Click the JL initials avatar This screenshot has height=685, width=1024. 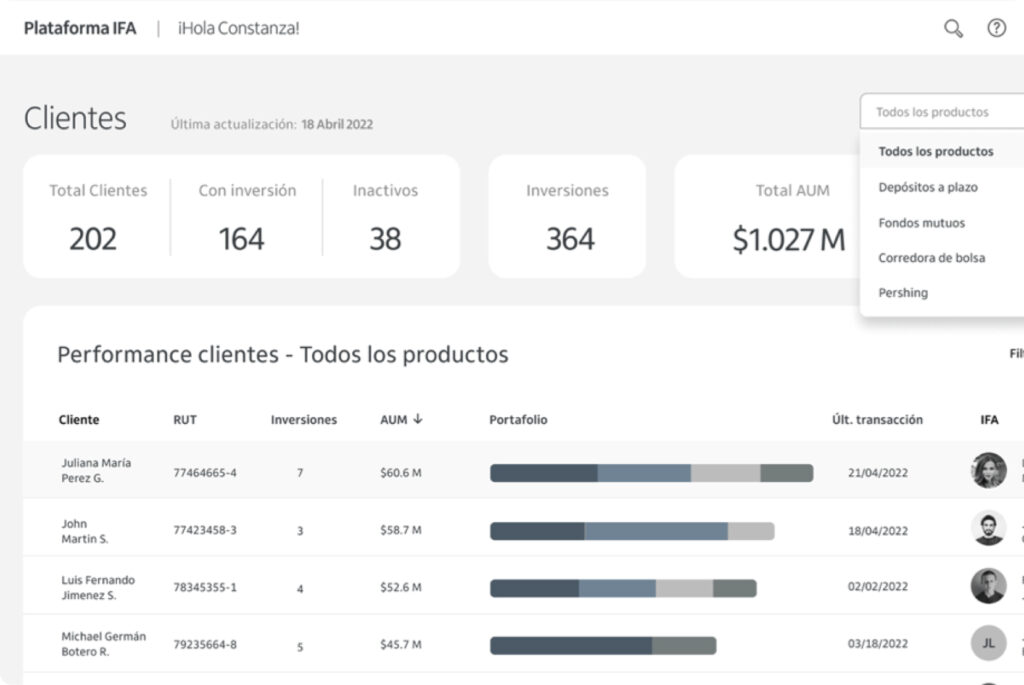(988, 643)
